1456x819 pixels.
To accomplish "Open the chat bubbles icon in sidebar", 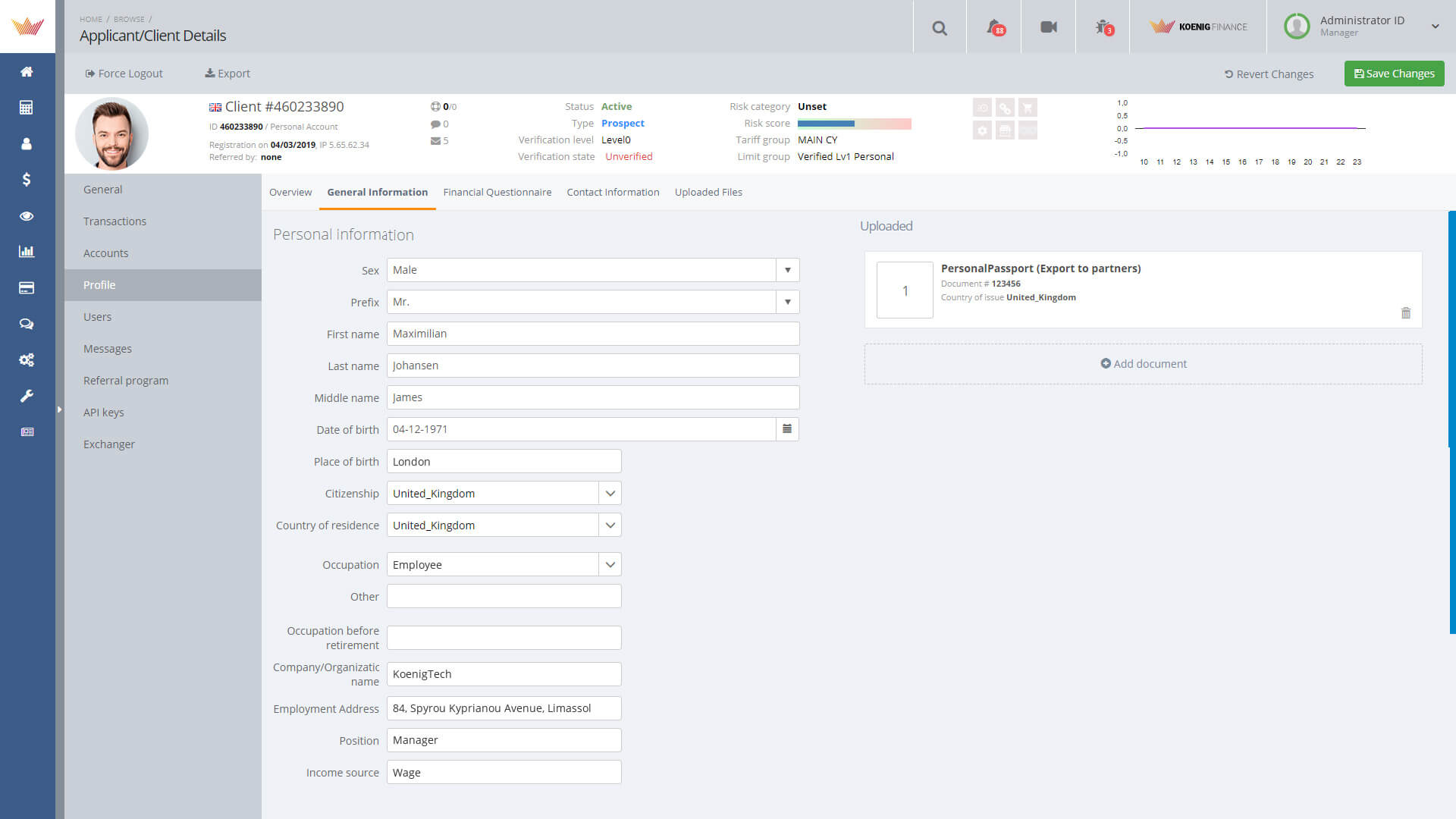I will coord(27,324).
